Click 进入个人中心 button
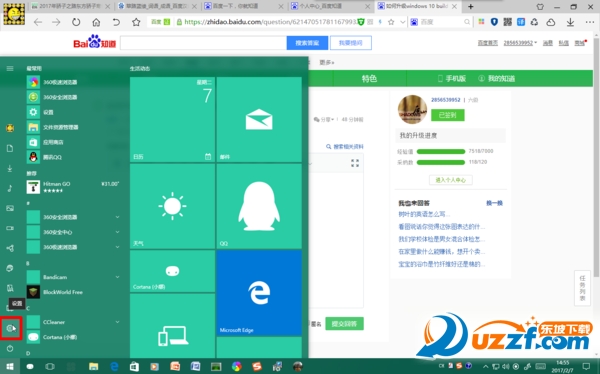Viewport: 600px width, 374px height. click(450, 180)
